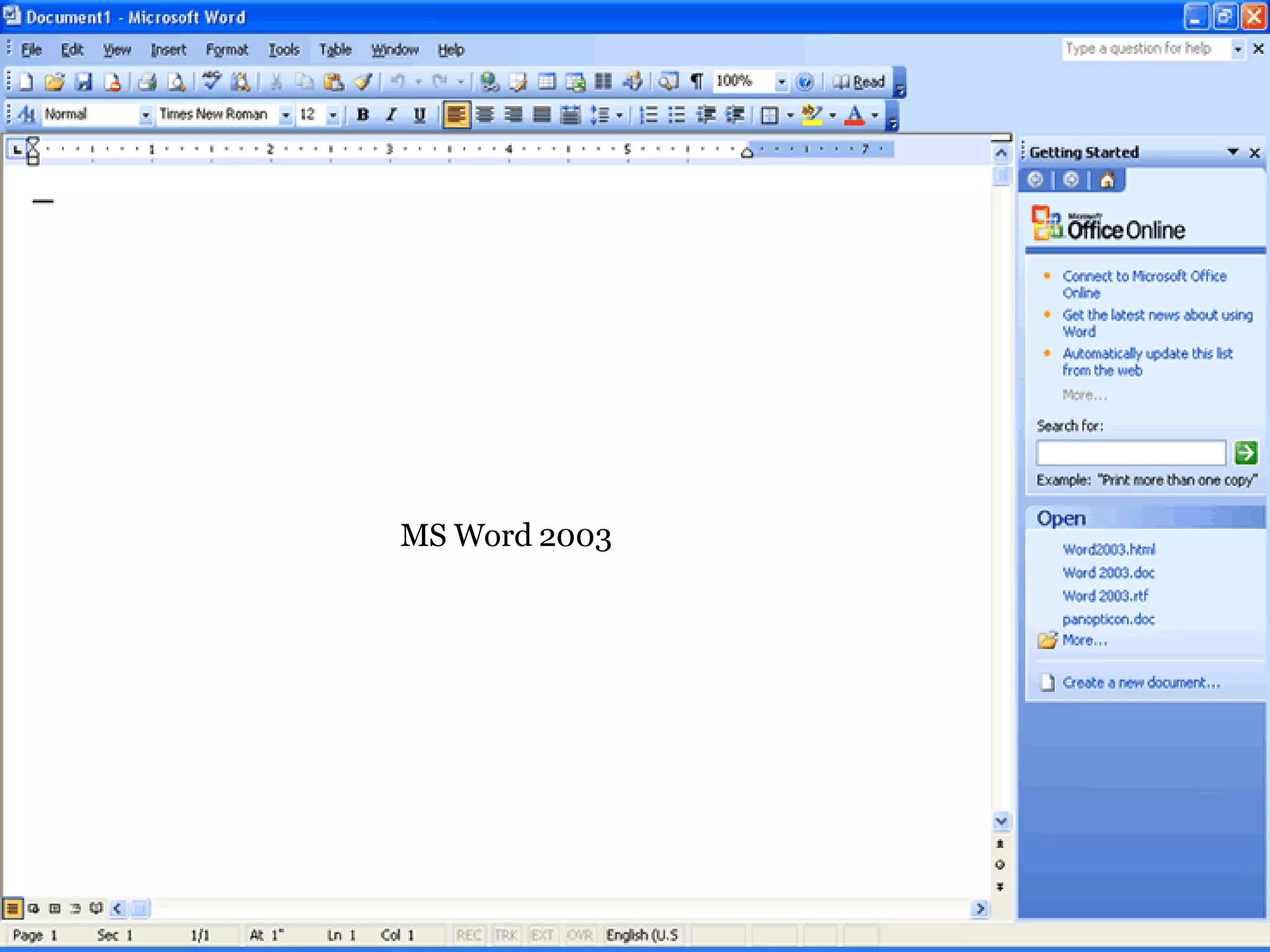
Task: Click the Font Color red A button
Action: (x=855, y=115)
